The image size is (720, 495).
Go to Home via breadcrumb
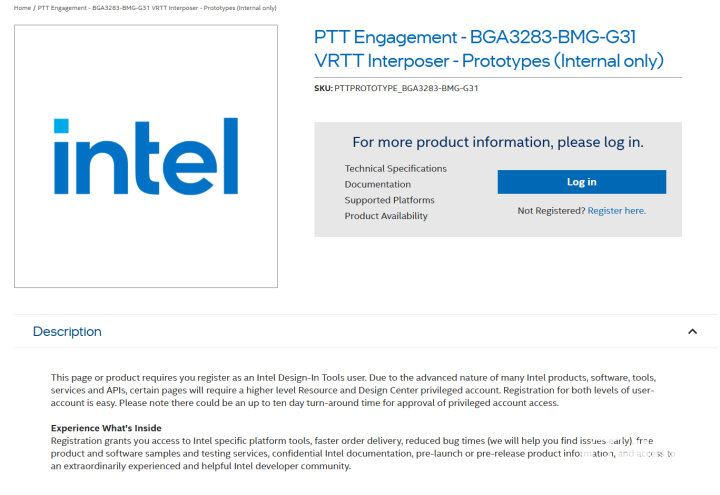tap(22, 8)
